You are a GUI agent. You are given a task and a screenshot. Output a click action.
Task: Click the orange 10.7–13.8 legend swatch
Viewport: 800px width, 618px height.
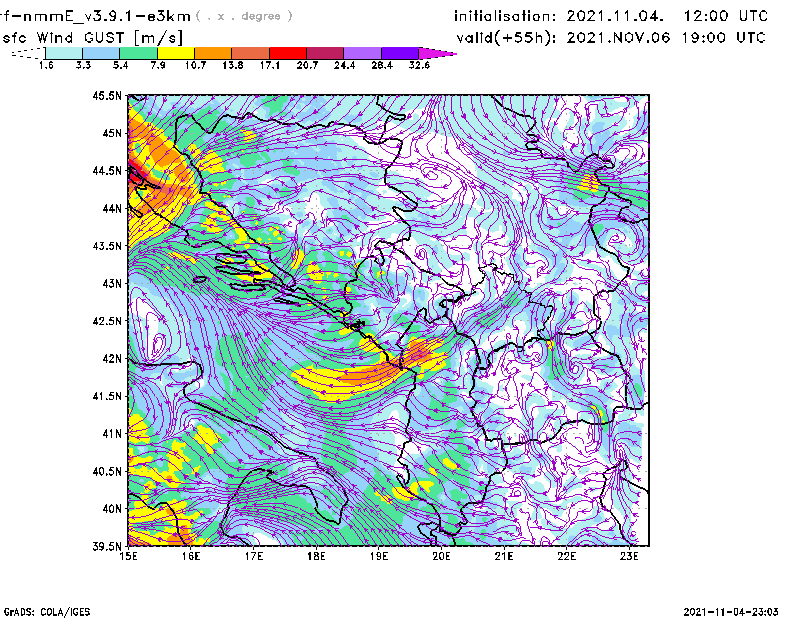[213, 53]
